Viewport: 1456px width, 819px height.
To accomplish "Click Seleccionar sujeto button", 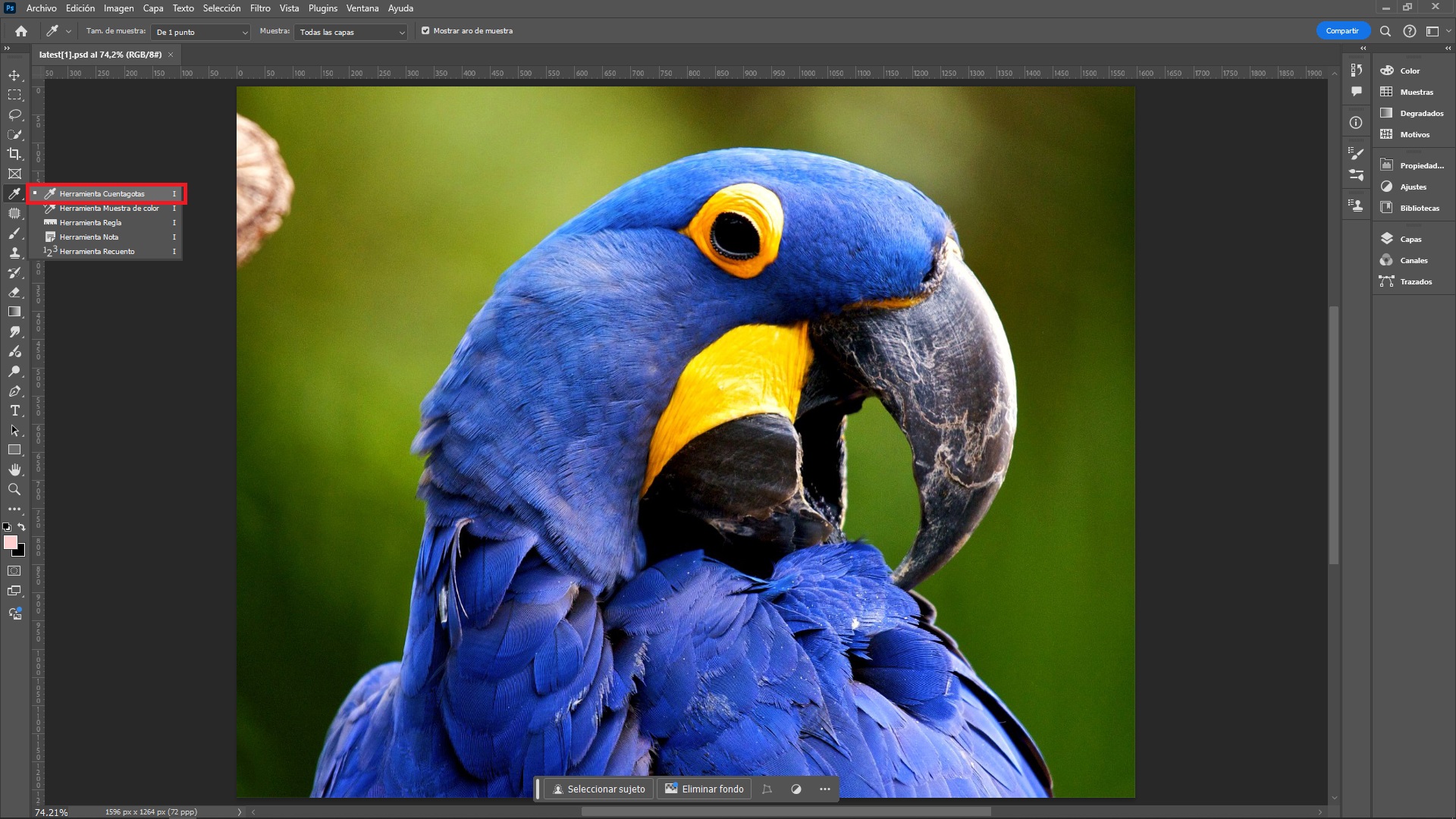I will tap(599, 789).
